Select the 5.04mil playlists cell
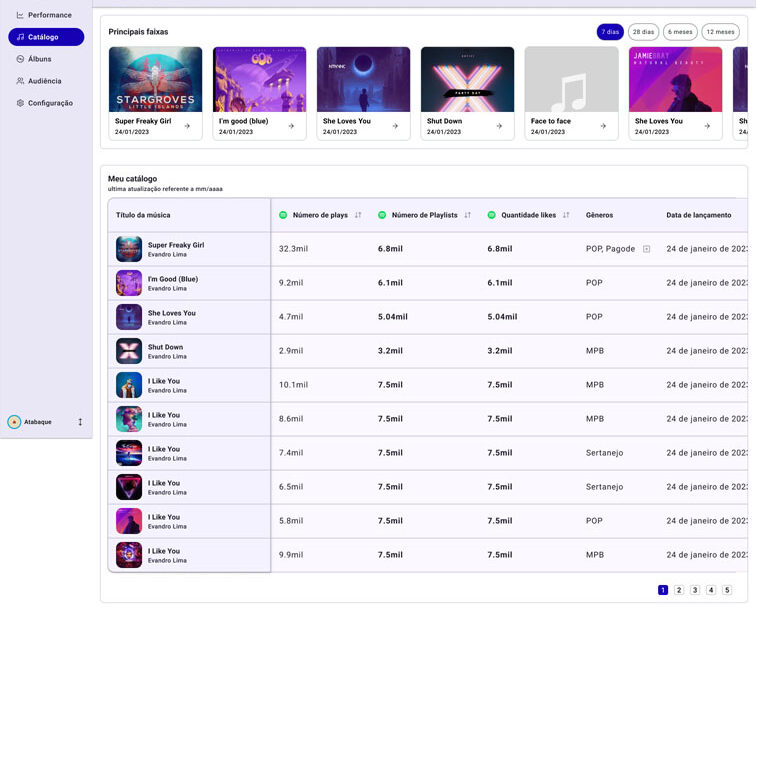This screenshot has width=757, height=757. (393, 317)
